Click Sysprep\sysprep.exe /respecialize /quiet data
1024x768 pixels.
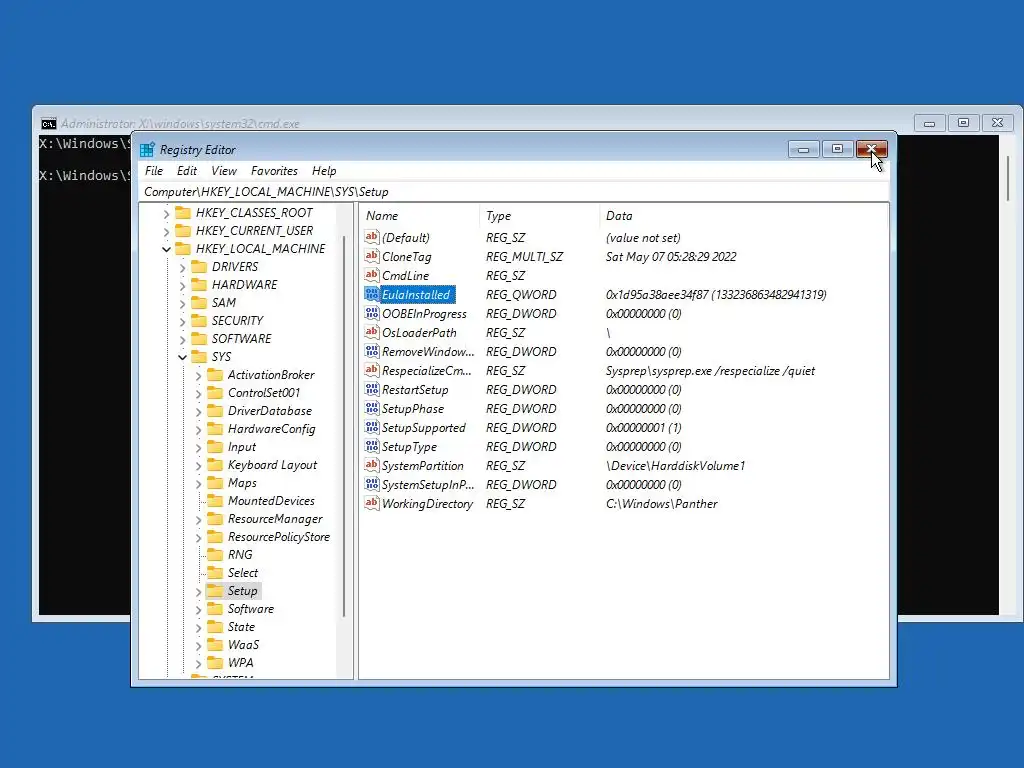point(710,371)
